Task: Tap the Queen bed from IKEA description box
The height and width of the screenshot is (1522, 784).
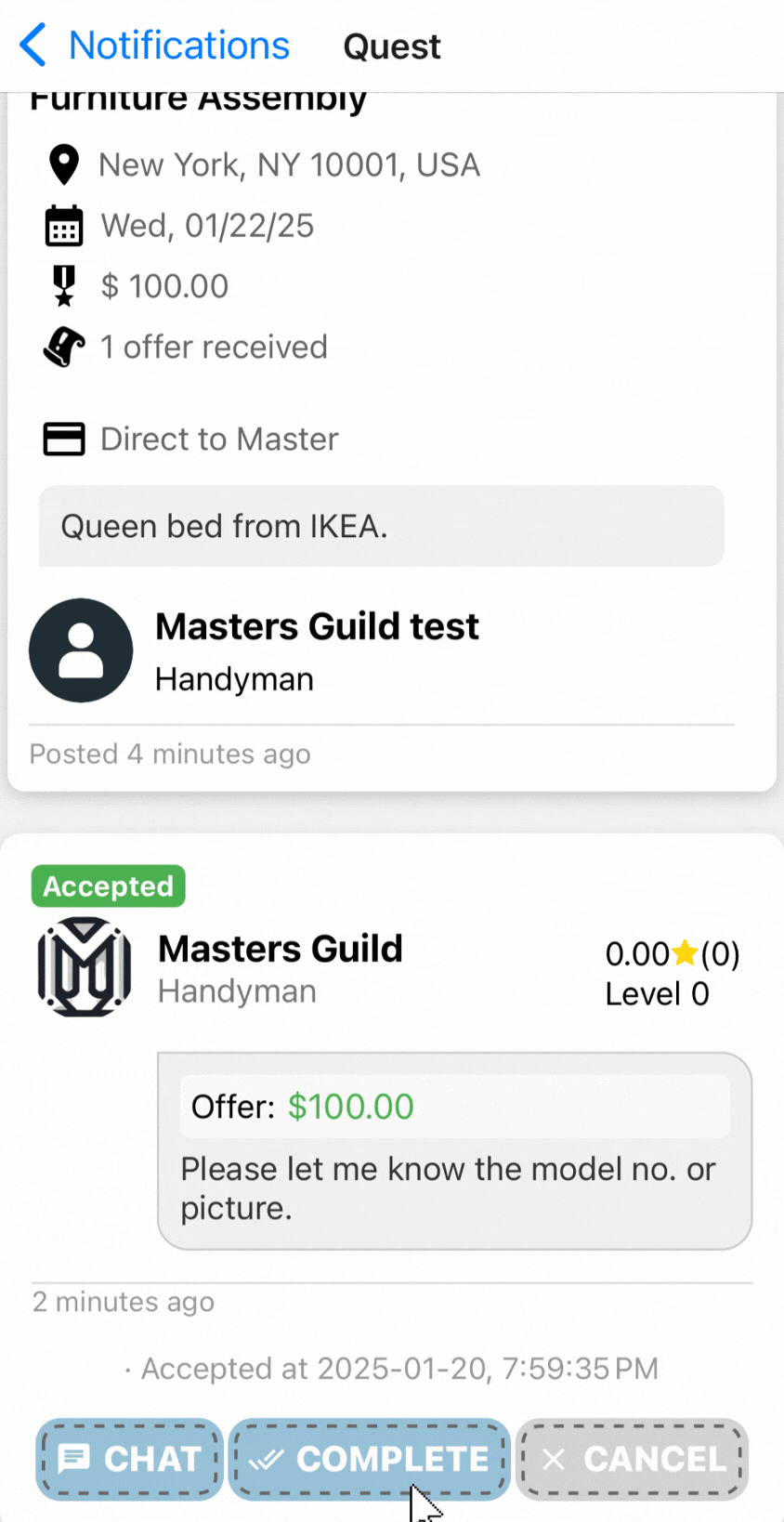Action: point(381,526)
